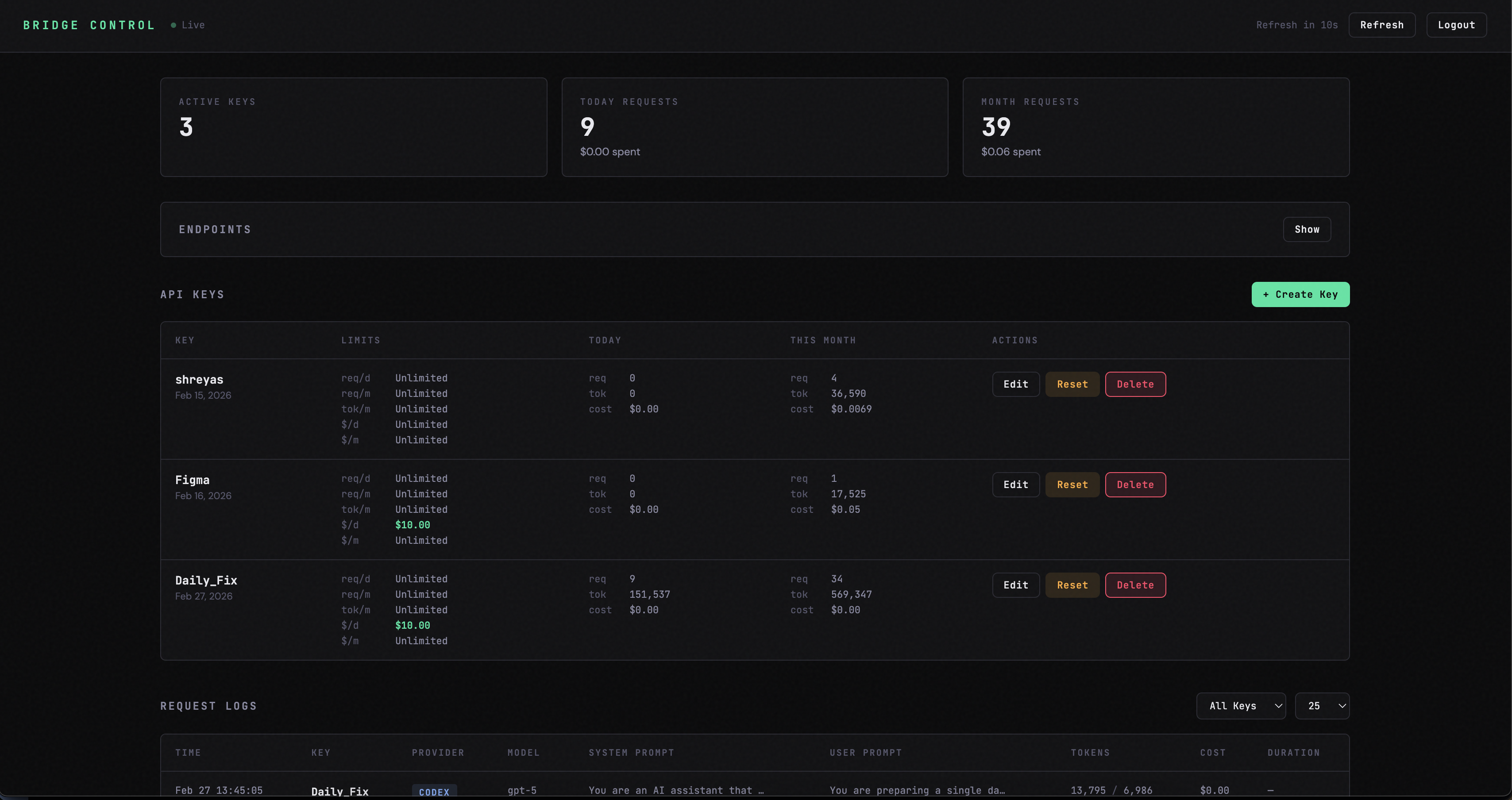Reset usage stats for the Figma key
Viewport: 1512px width, 800px height.
(1072, 484)
